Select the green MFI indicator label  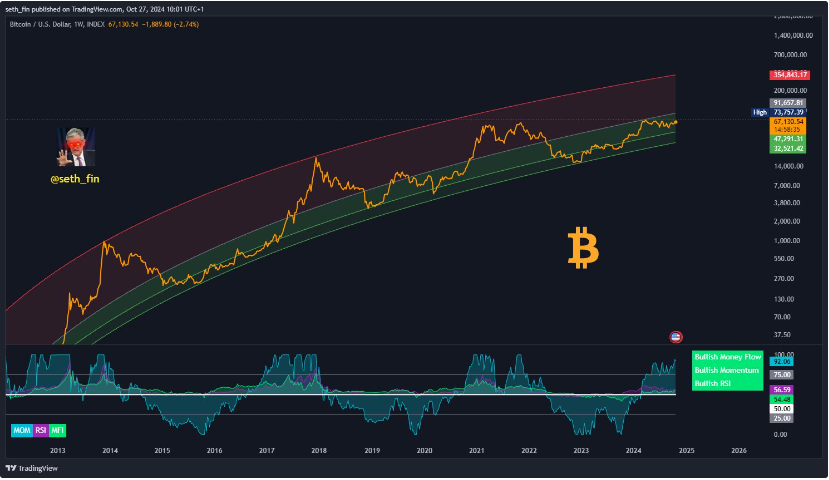57,430
